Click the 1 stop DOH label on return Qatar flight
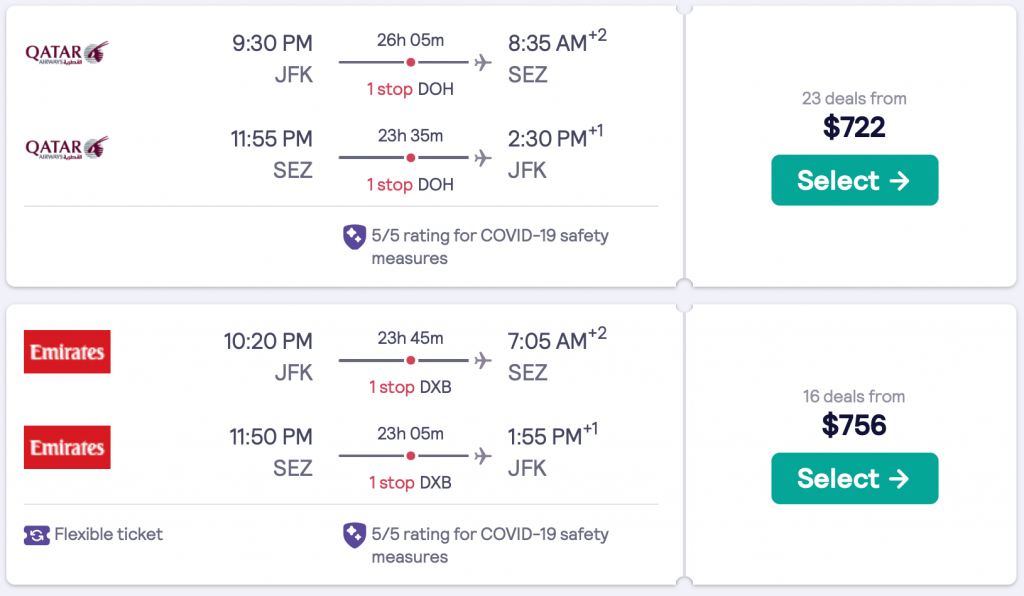This screenshot has height=596, width=1024. pyautogui.click(x=410, y=185)
